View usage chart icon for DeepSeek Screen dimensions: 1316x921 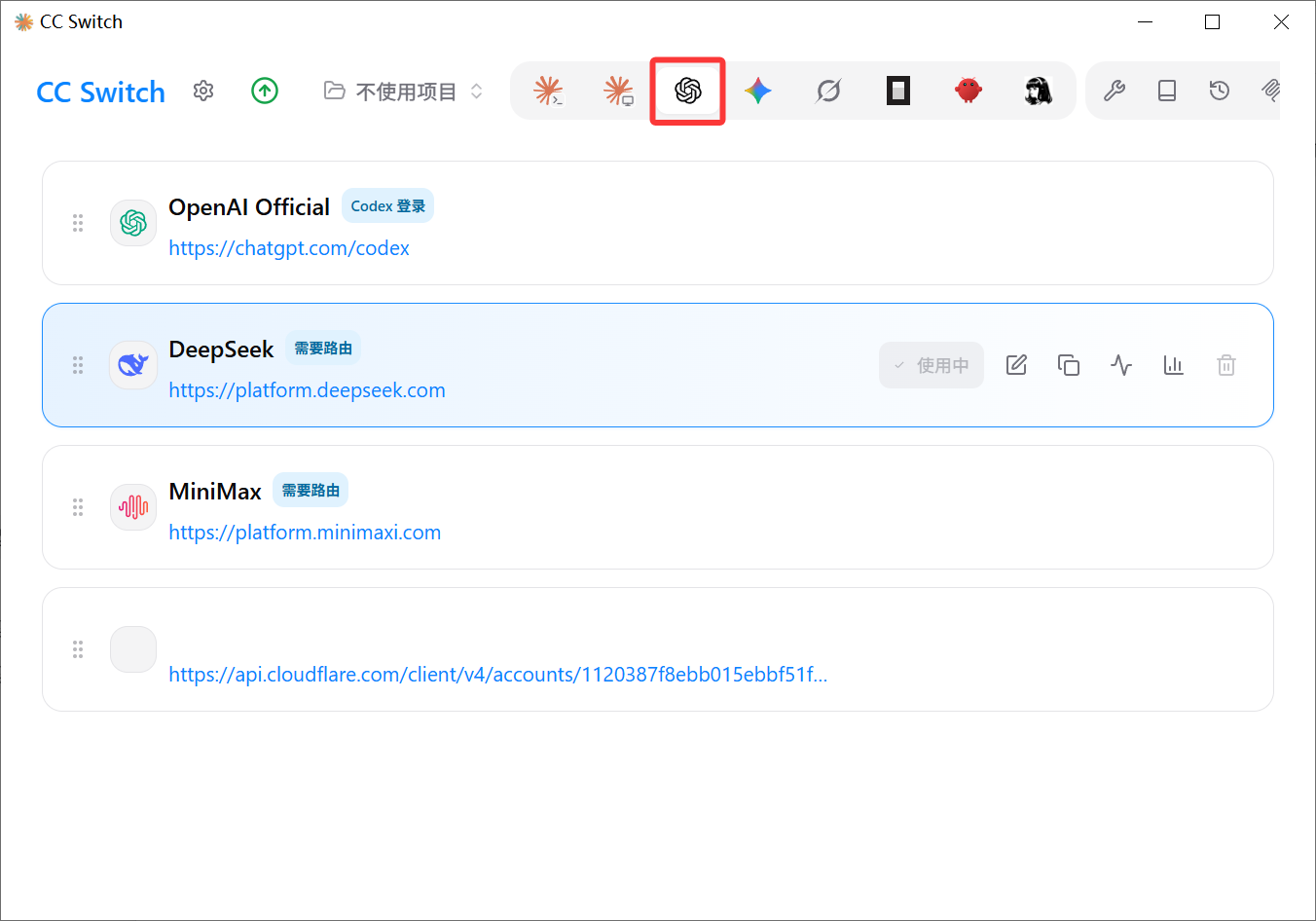pos(1174,365)
